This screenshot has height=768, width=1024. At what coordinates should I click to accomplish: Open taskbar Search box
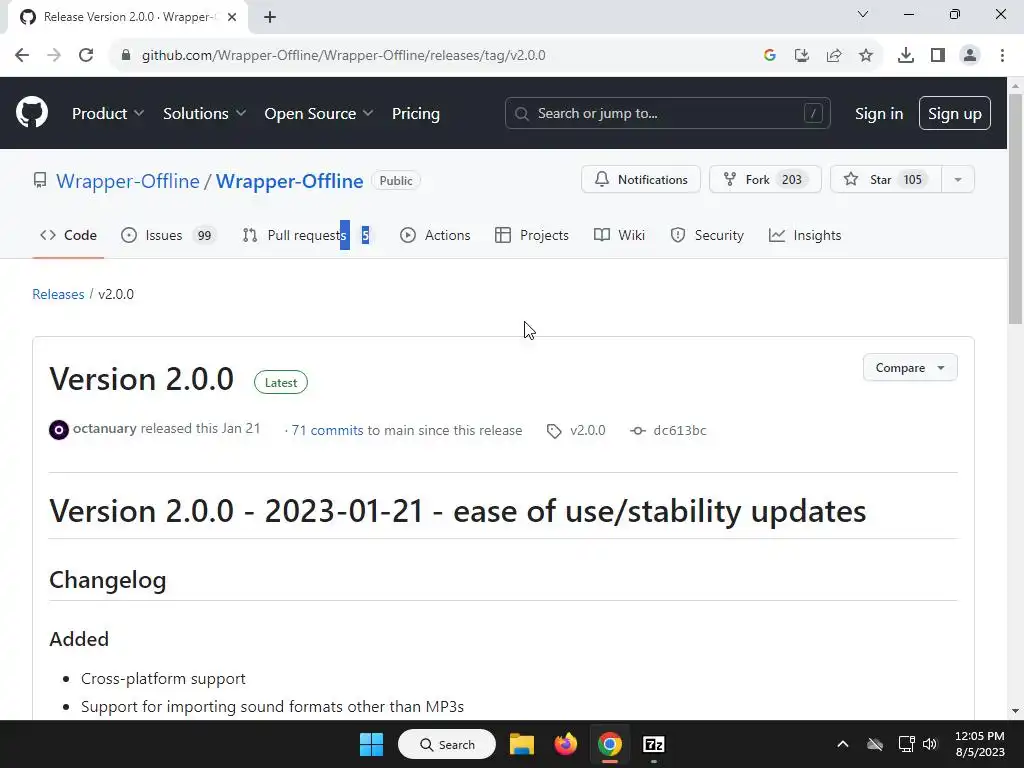(447, 744)
